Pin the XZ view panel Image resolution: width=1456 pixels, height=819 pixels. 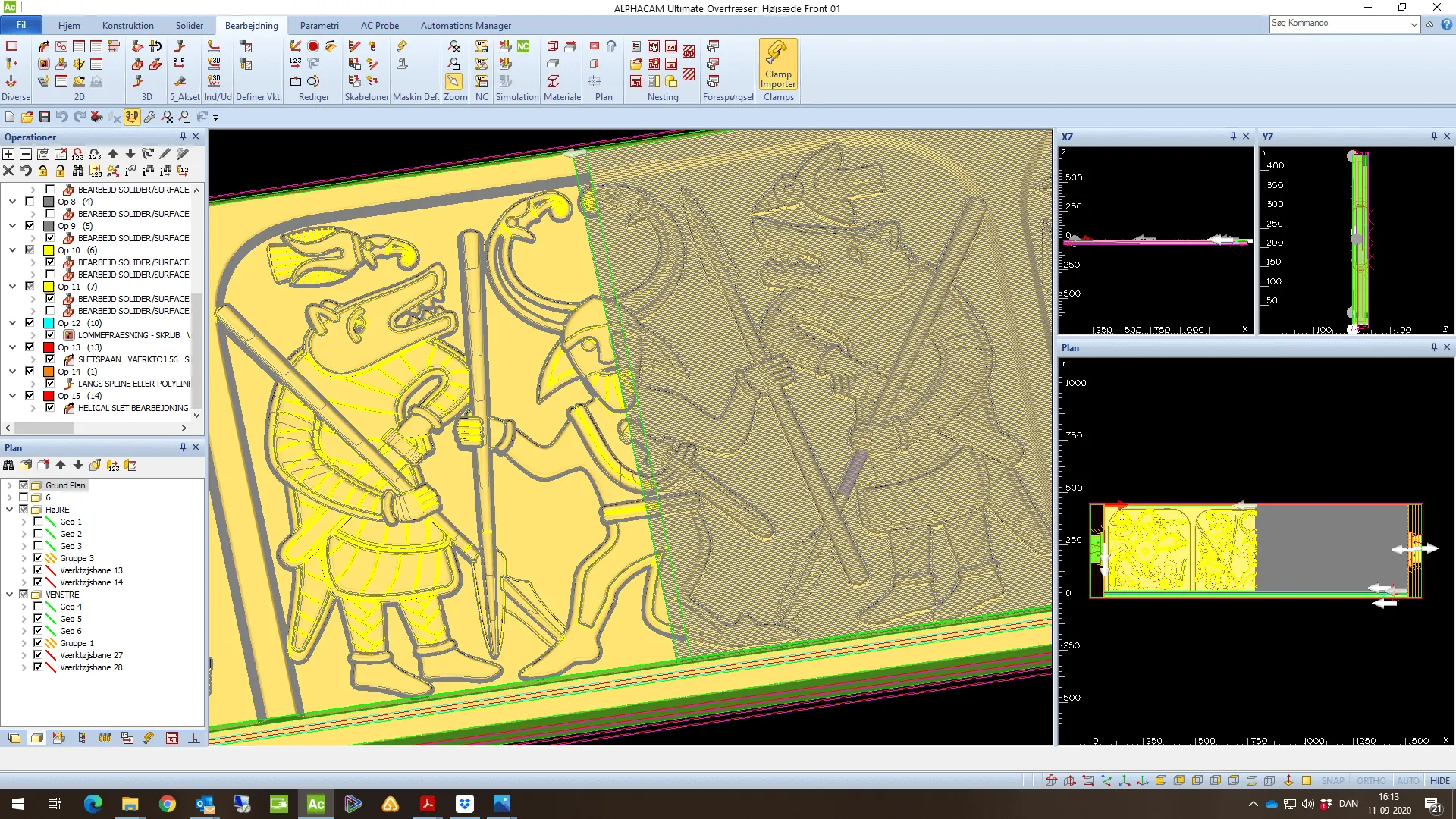coord(1233,136)
